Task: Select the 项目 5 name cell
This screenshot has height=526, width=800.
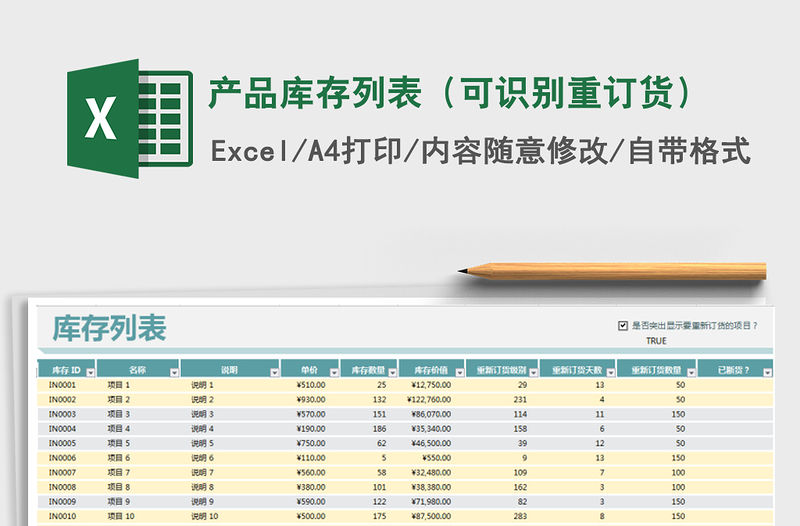Action: pyautogui.click(x=119, y=443)
